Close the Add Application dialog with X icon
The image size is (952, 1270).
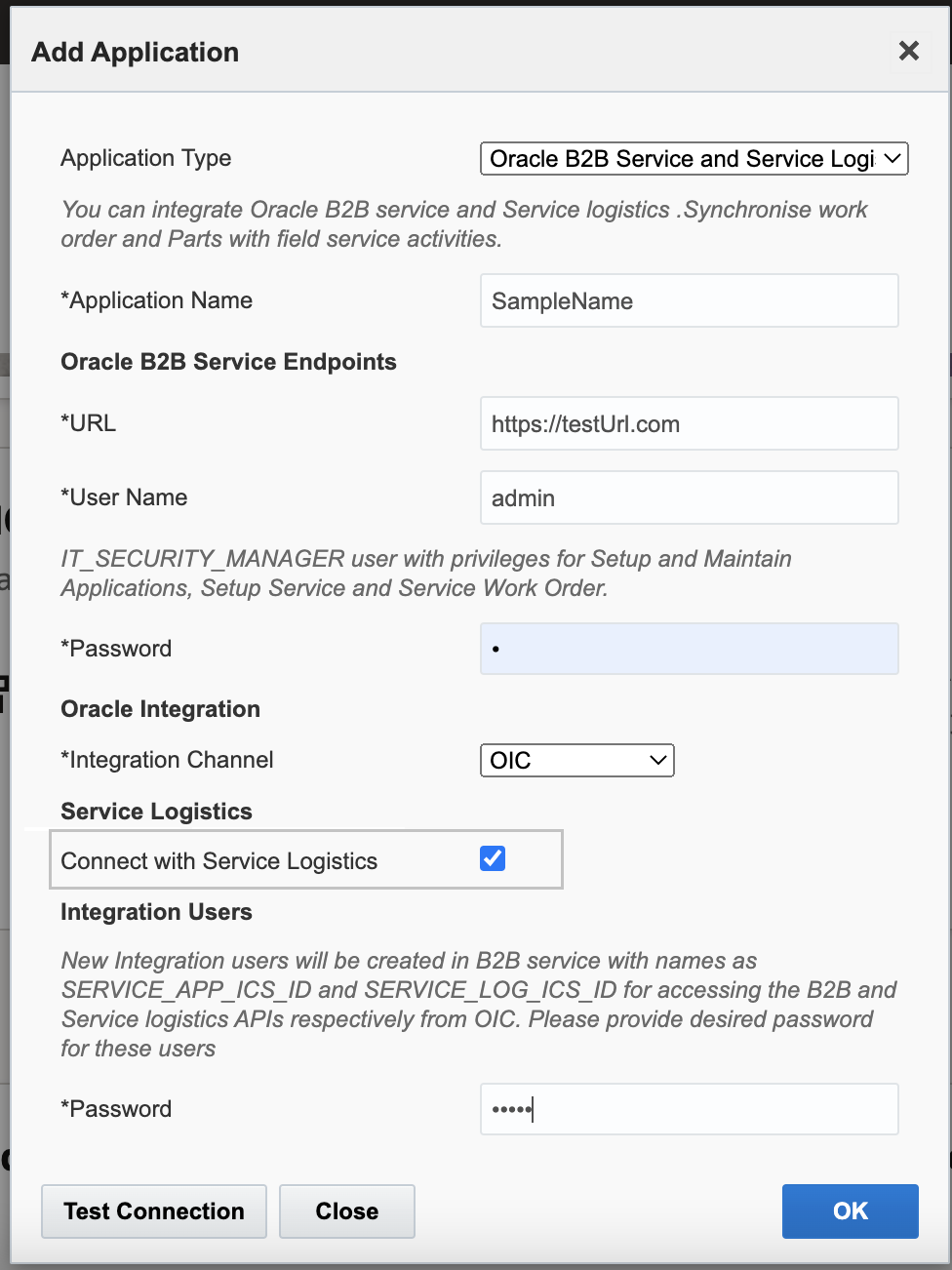click(x=908, y=51)
